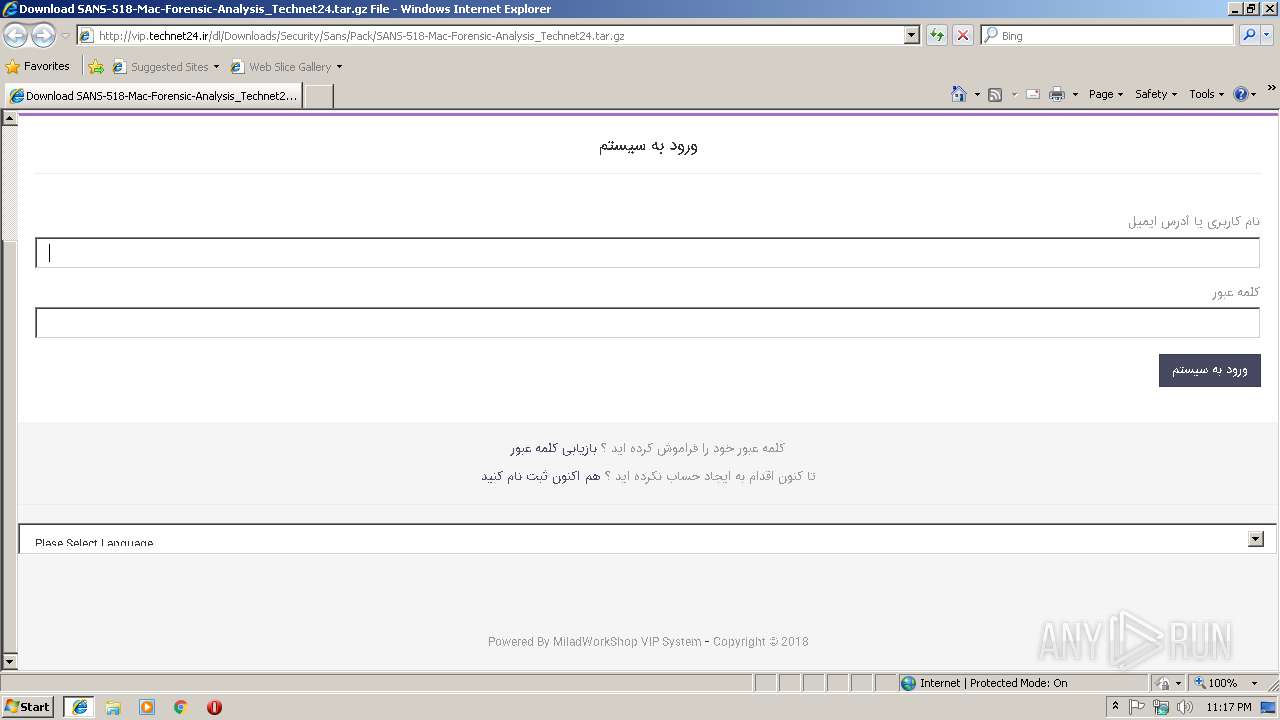Image resolution: width=1280 pixels, height=720 pixels.
Task: Open the Home button dropdown arrow
Action: point(977,95)
